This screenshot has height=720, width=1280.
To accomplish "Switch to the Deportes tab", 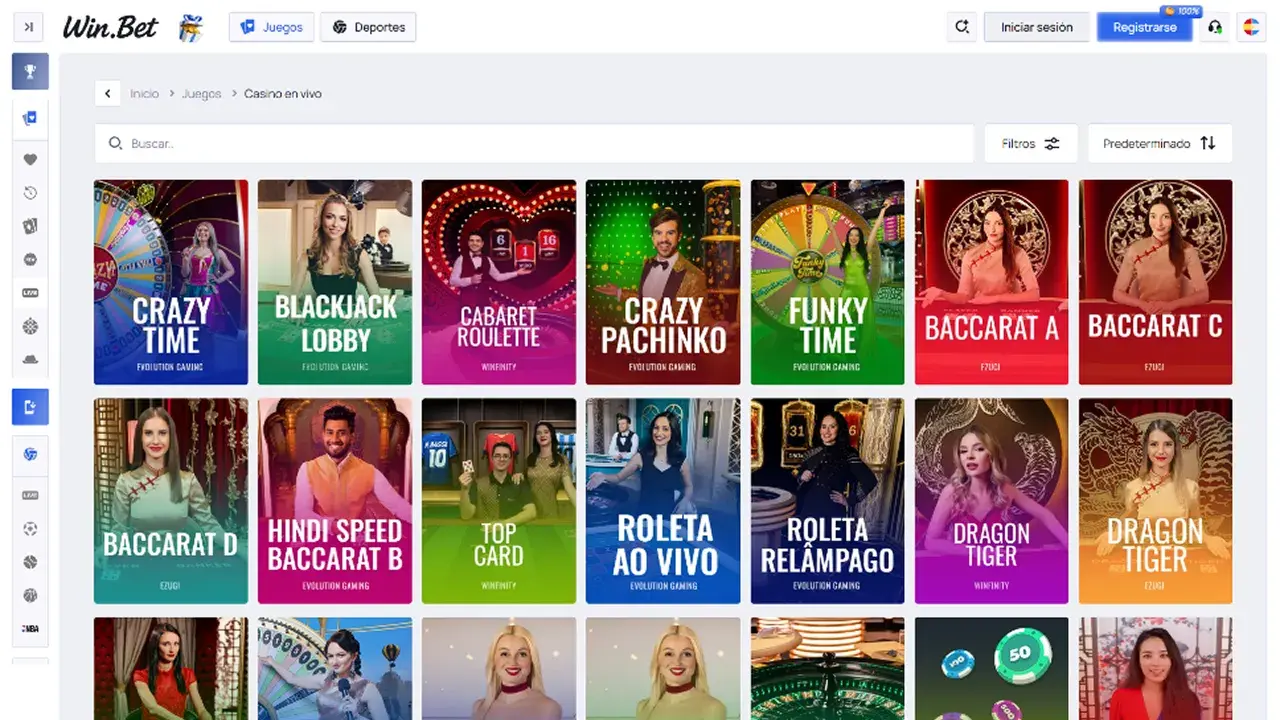I will tap(368, 27).
